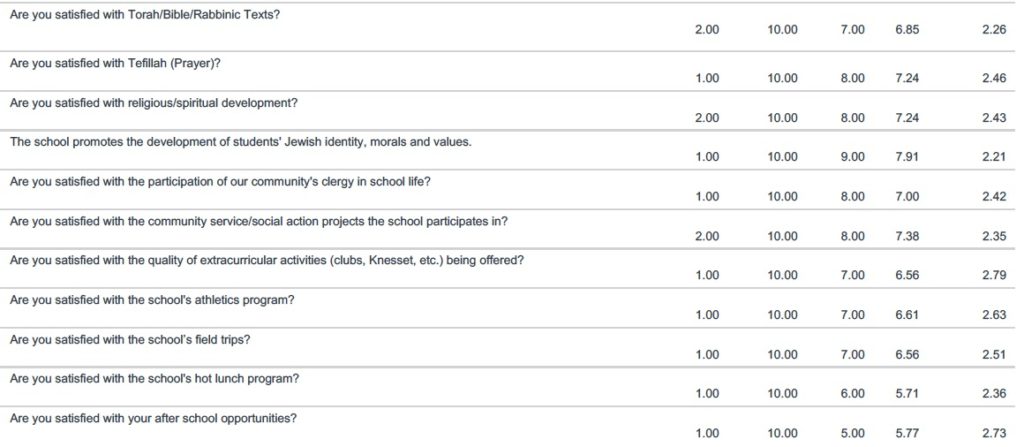
Task: Select the 5.00 median for after school opportunities
Action: point(852,433)
